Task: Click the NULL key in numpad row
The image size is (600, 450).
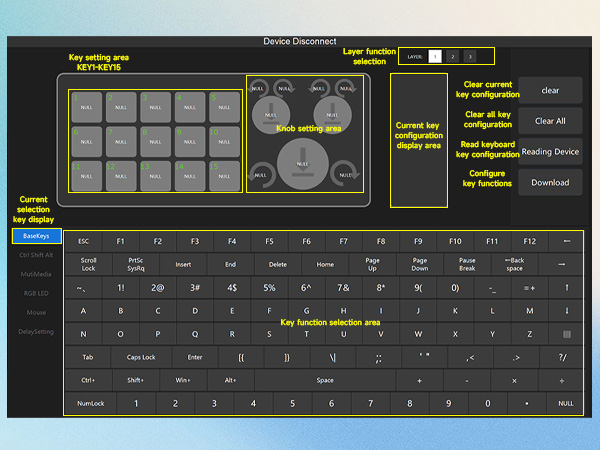Action: click(566, 403)
